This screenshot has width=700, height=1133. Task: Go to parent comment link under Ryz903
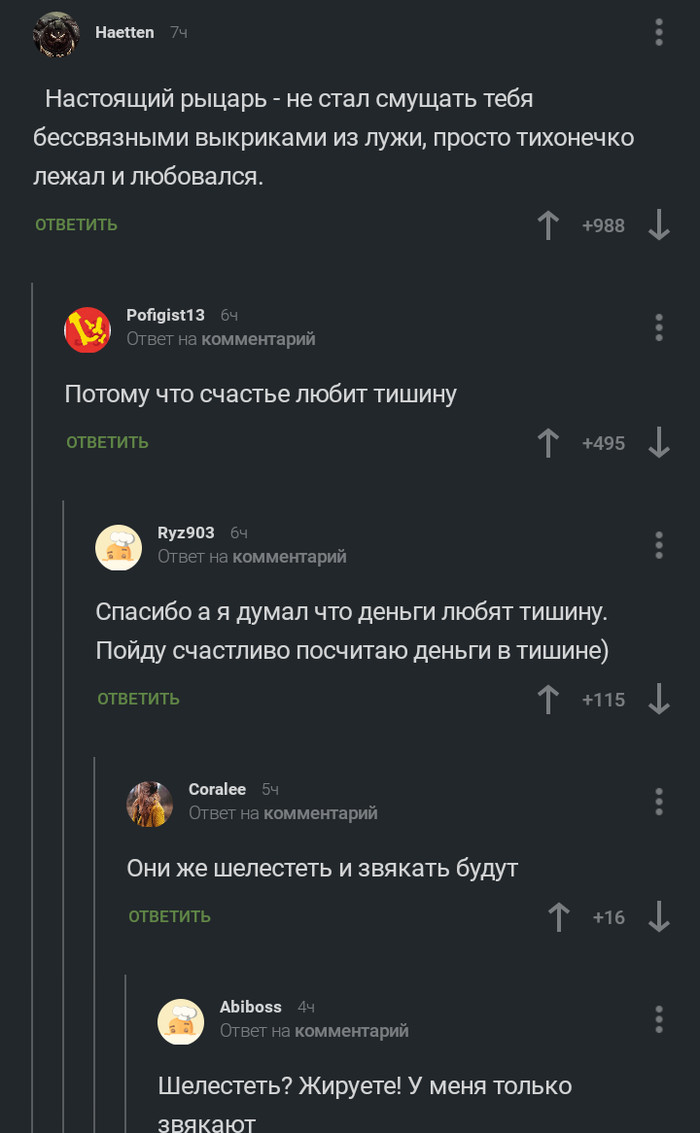pyautogui.click(x=289, y=557)
